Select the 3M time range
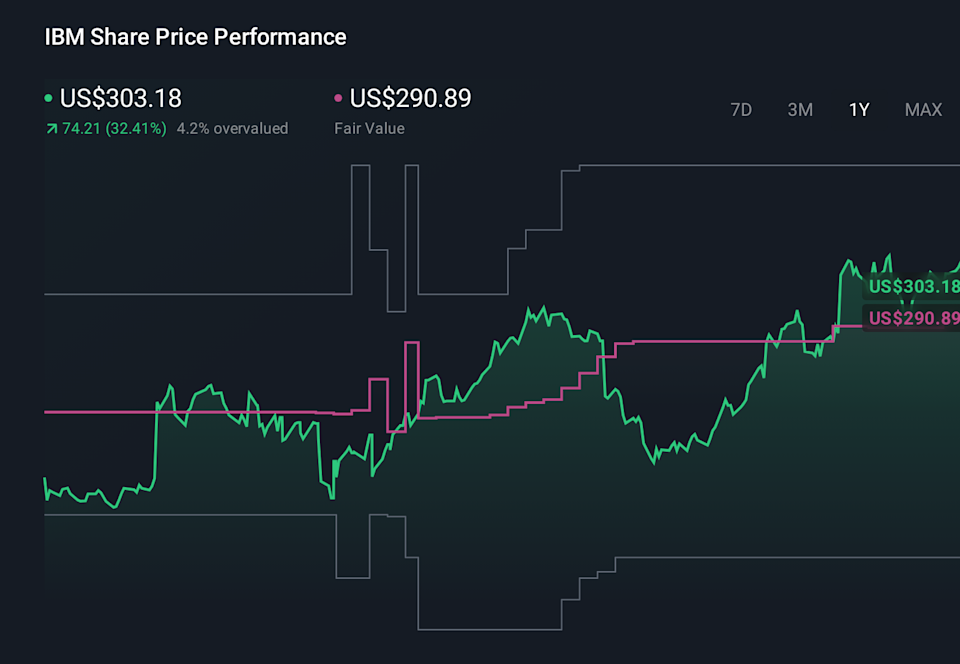960x664 pixels. (800, 110)
